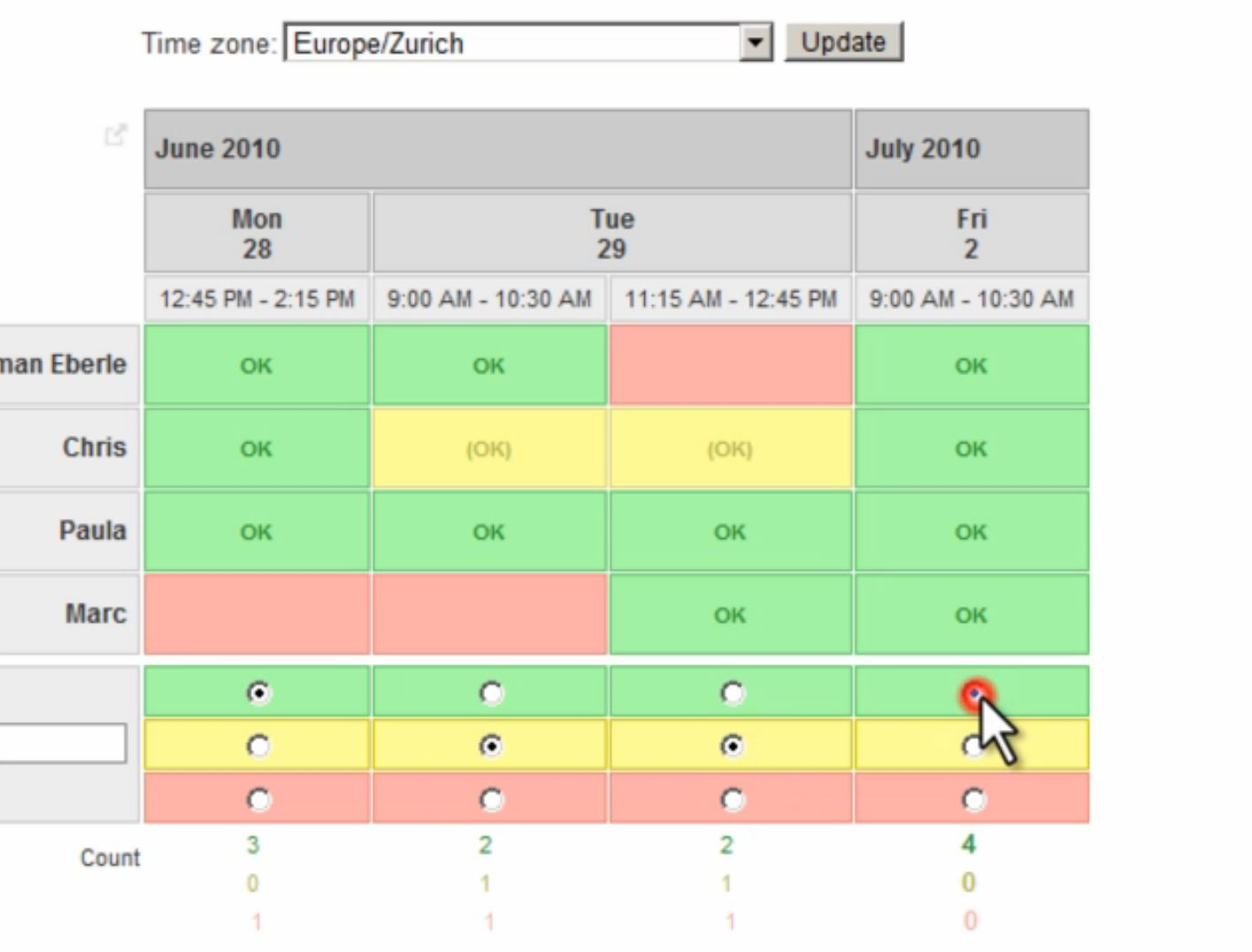Click inside the empty name input field
Screen dimensions: 1252x952
click(x=62, y=743)
